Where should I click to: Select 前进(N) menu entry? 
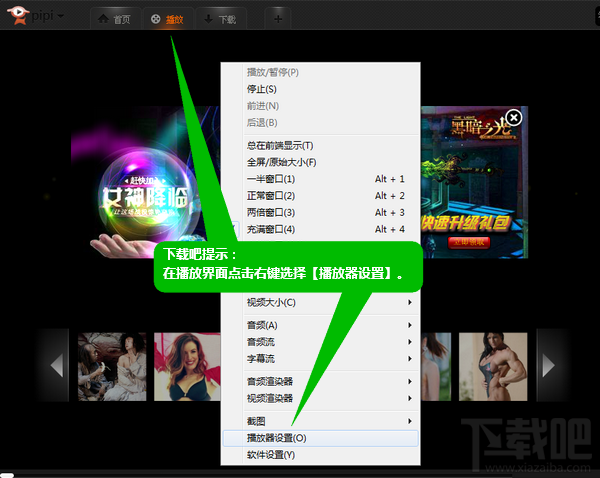click(x=320, y=106)
